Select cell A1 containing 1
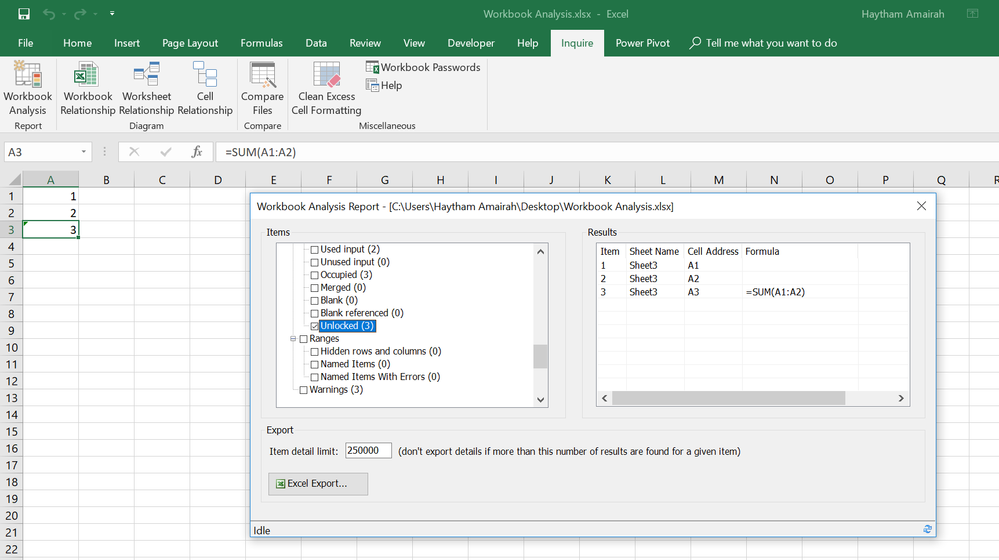This screenshot has height=560, width=999. (x=50, y=196)
